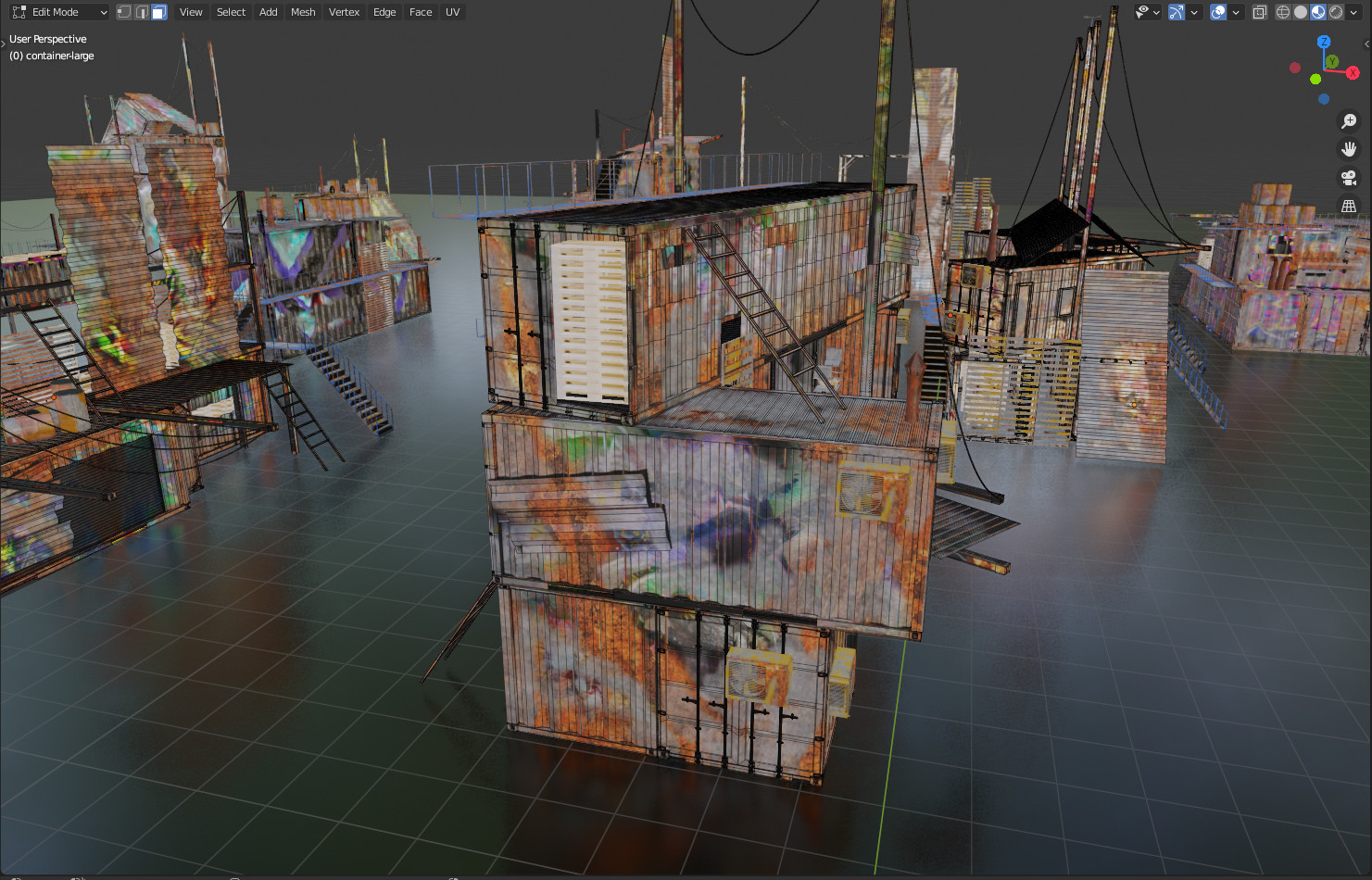Switch to camera view via the camera icon
The image size is (1372, 880).
point(1349,177)
